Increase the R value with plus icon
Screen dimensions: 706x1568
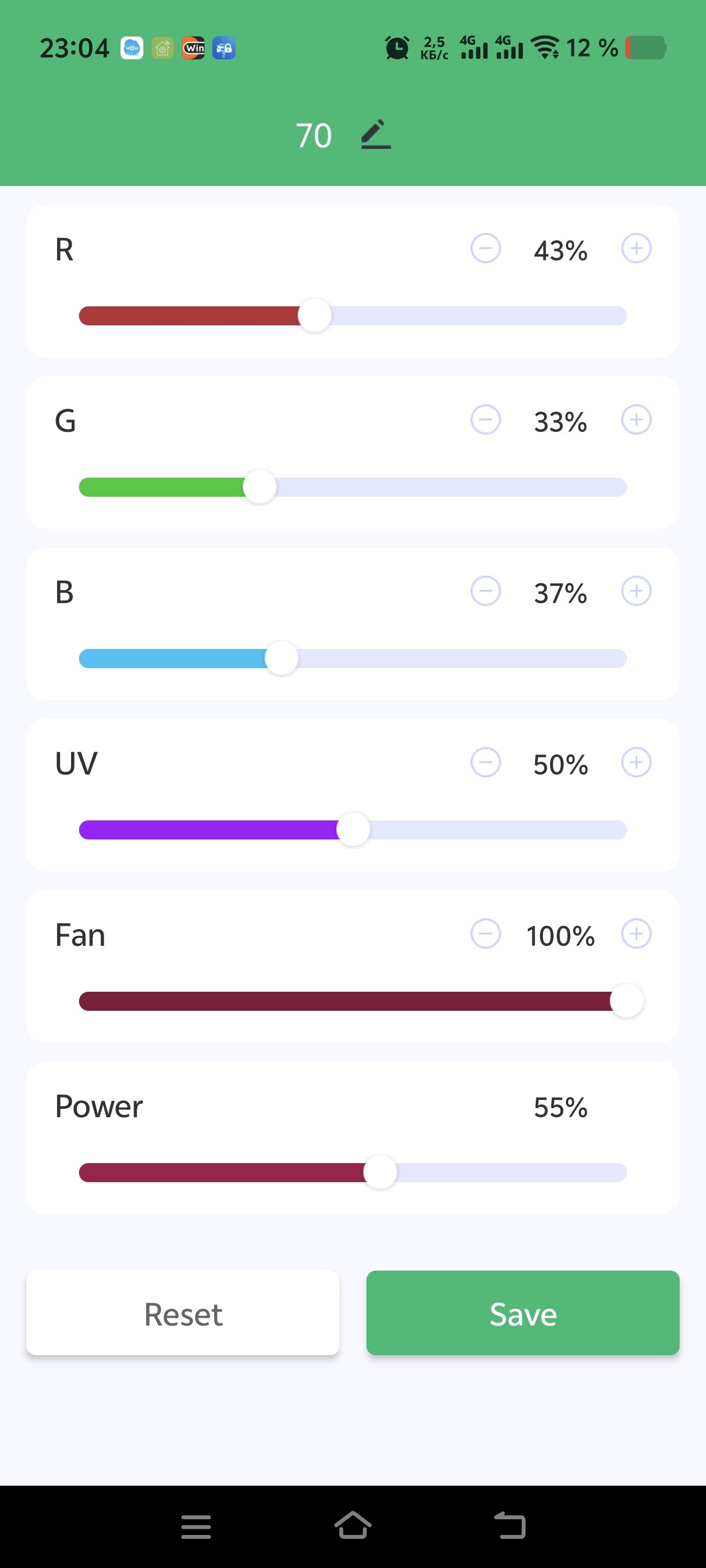(x=636, y=248)
